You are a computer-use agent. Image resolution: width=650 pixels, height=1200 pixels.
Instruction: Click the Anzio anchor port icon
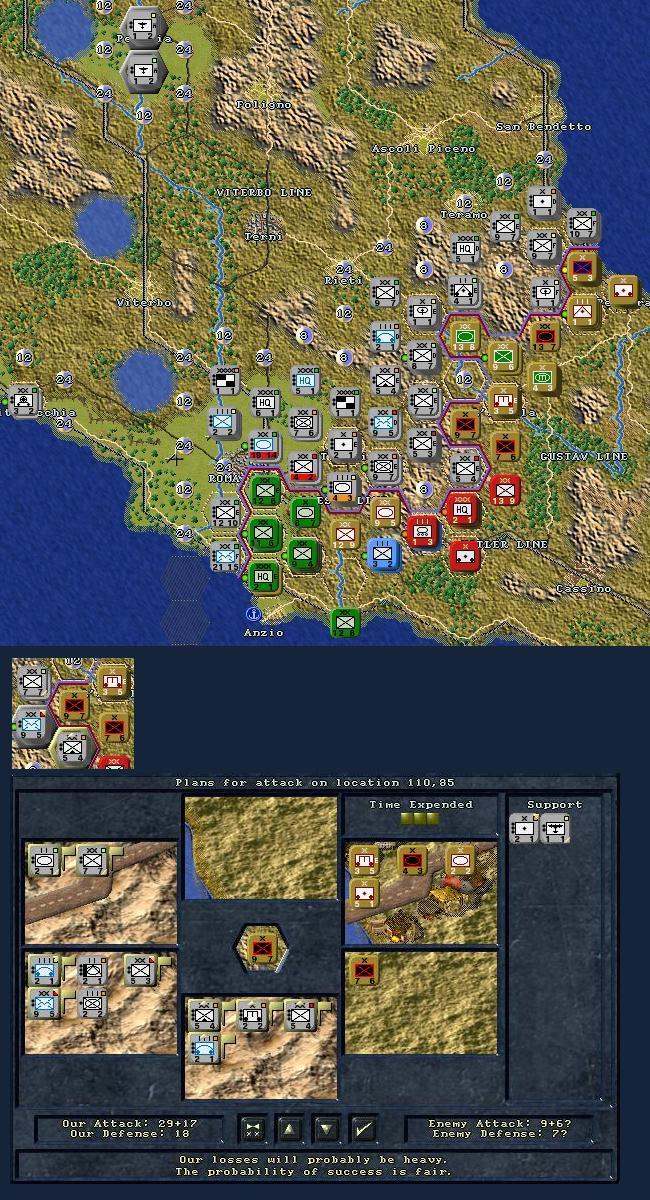point(254,614)
